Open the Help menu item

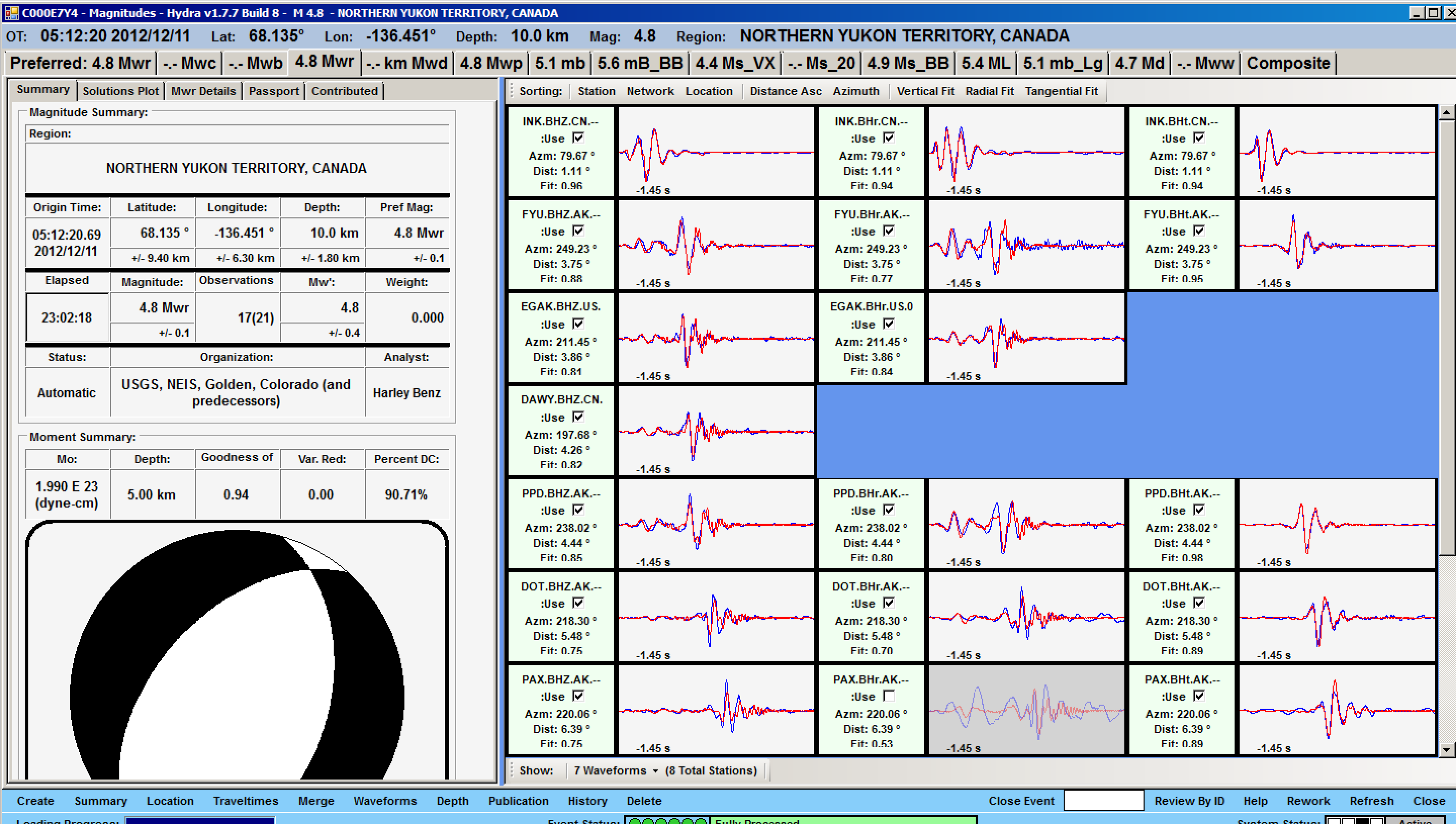pos(1255,800)
